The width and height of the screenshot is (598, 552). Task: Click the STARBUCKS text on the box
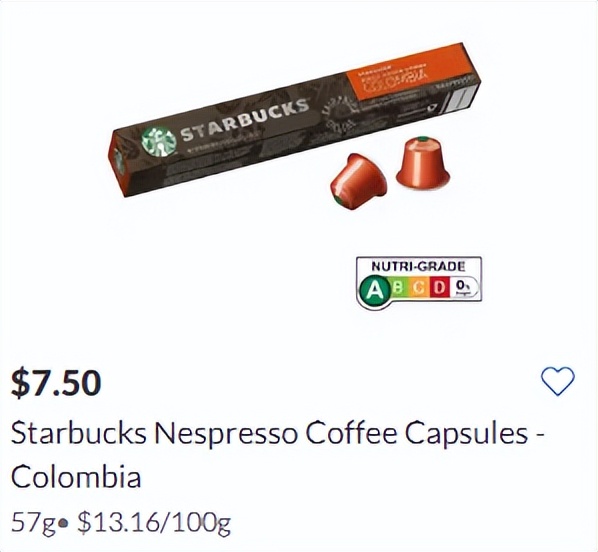point(245,119)
